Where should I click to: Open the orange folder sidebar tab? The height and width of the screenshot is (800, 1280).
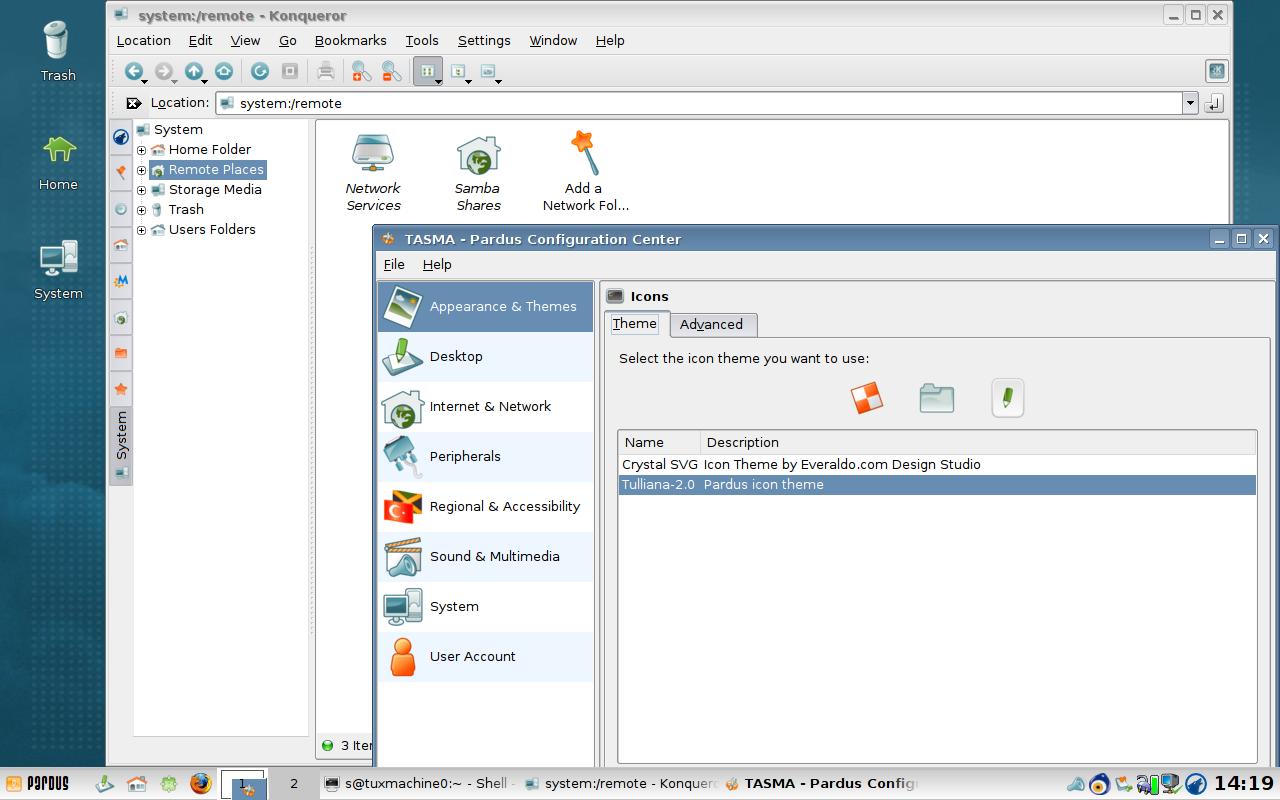(121, 352)
